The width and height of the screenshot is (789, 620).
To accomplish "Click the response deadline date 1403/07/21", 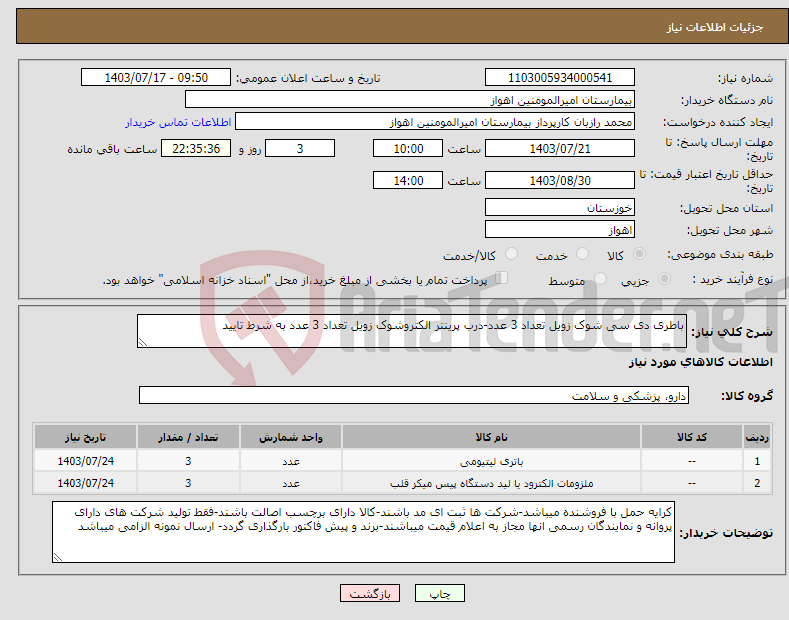I will [560, 148].
